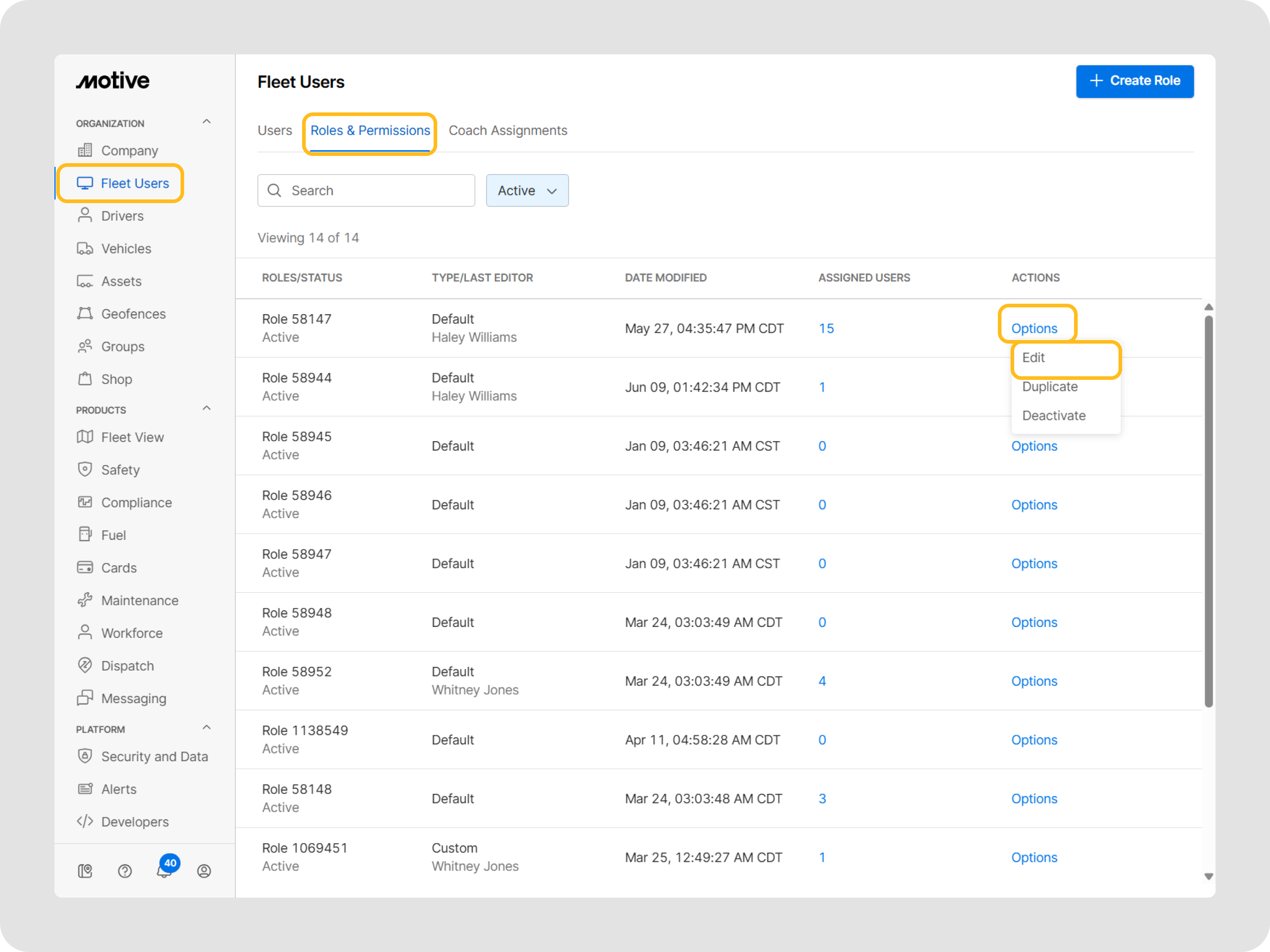The image size is (1270, 952).
Task: Click the help question mark icon
Action: coord(125,871)
